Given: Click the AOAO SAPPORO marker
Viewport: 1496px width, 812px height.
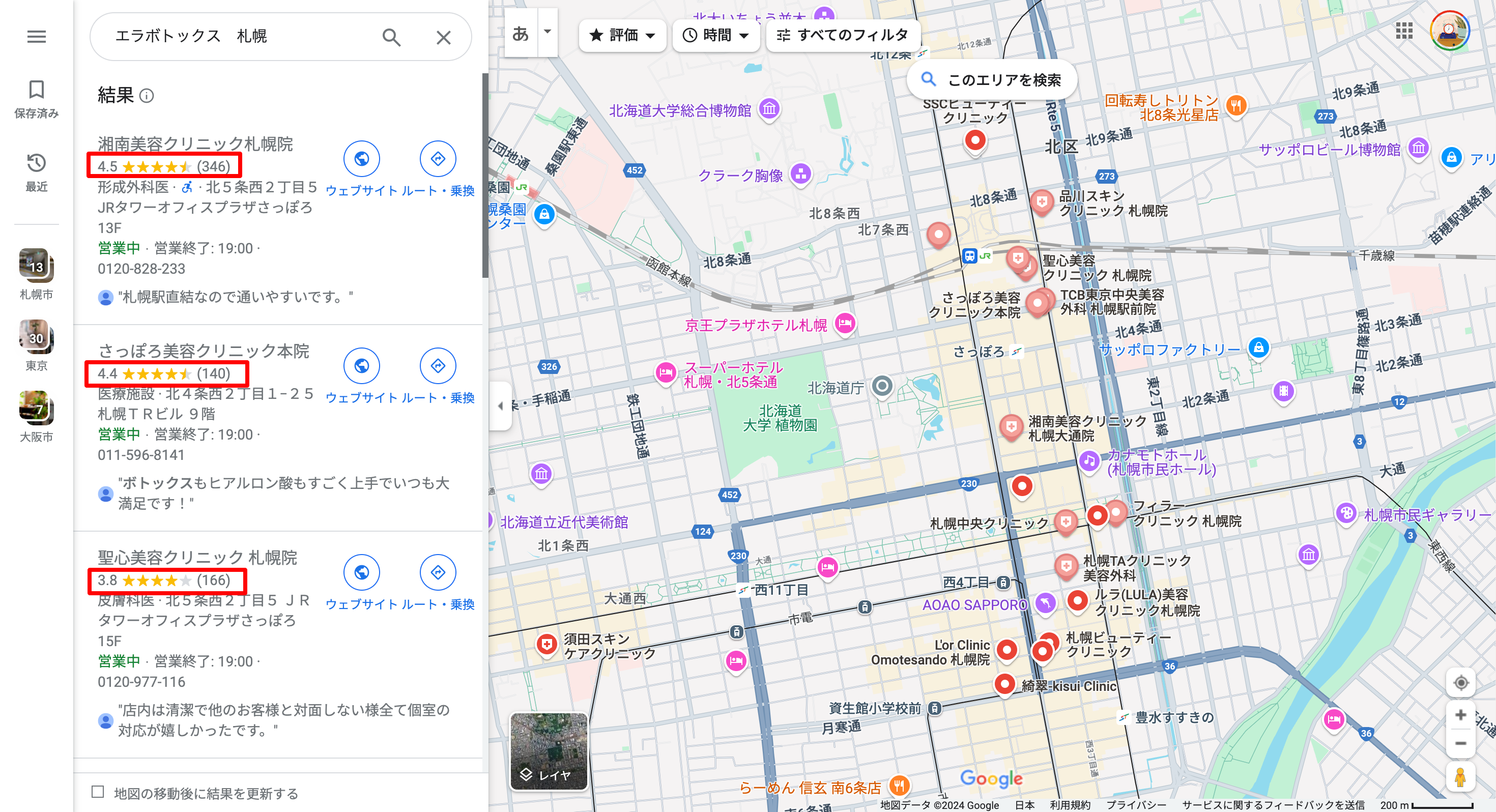Looking at the screenshot, I should click(x=1045, y=603).
